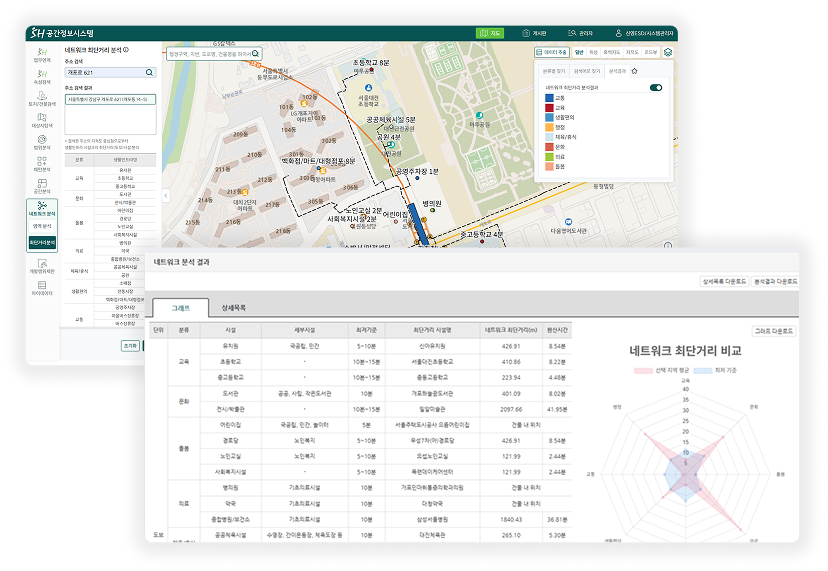The height and width of the screenshot is (571, 828).
Task: Switch basemap to 위성 view
Action: [593, 52]
